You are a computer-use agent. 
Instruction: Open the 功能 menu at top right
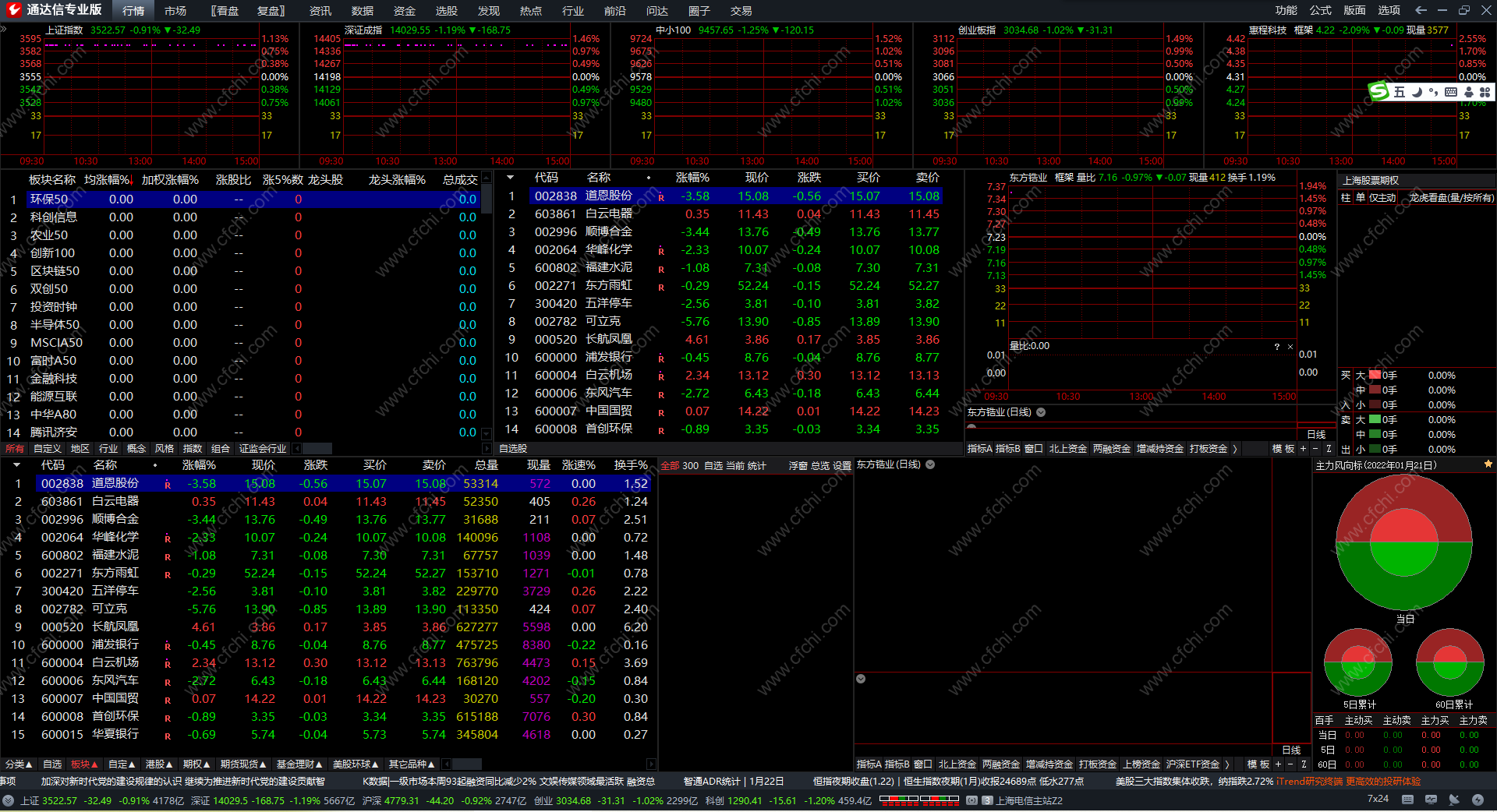point(1286,10)
